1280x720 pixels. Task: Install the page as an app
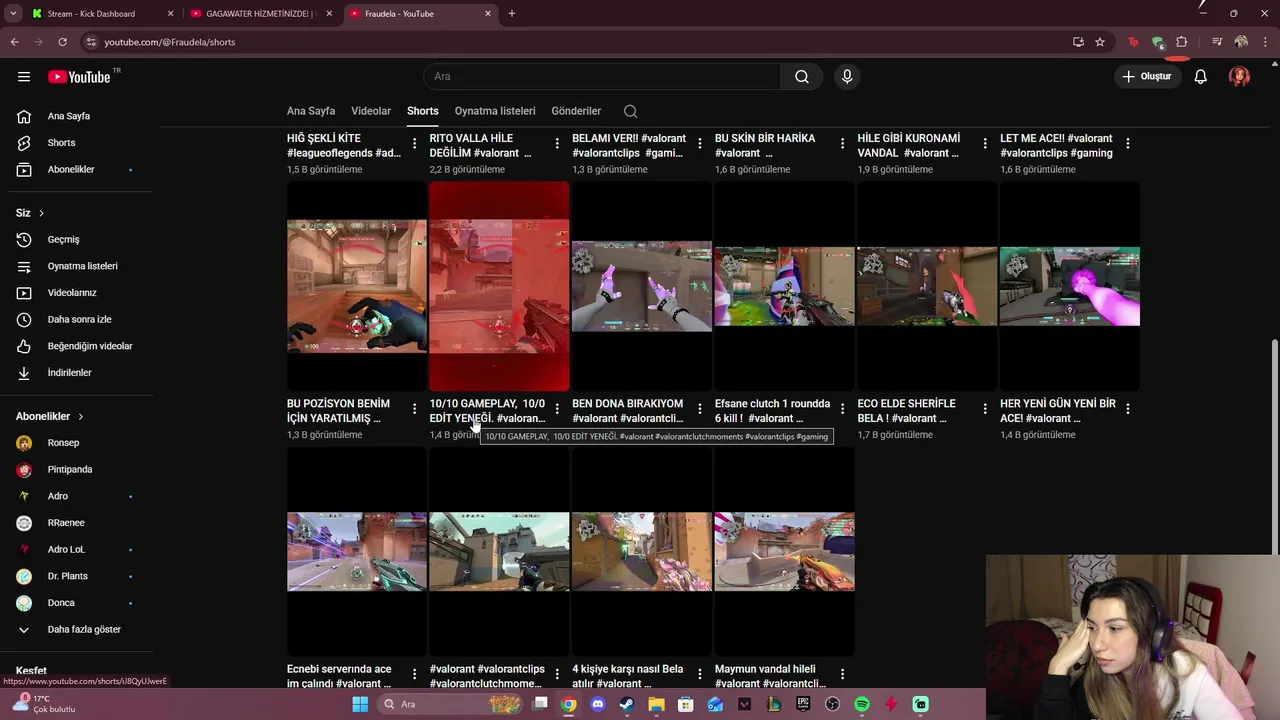[x=1078, y=42]
